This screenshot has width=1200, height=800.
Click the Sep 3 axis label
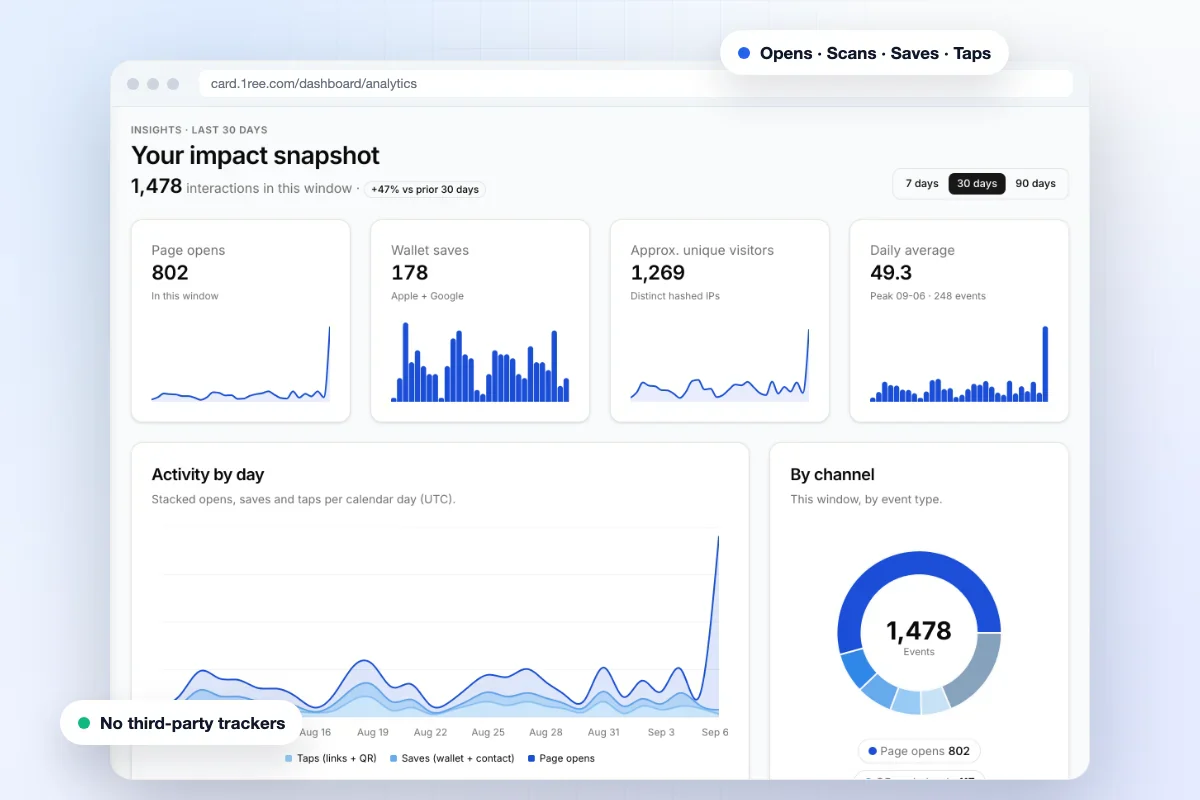tap(661, 732)
